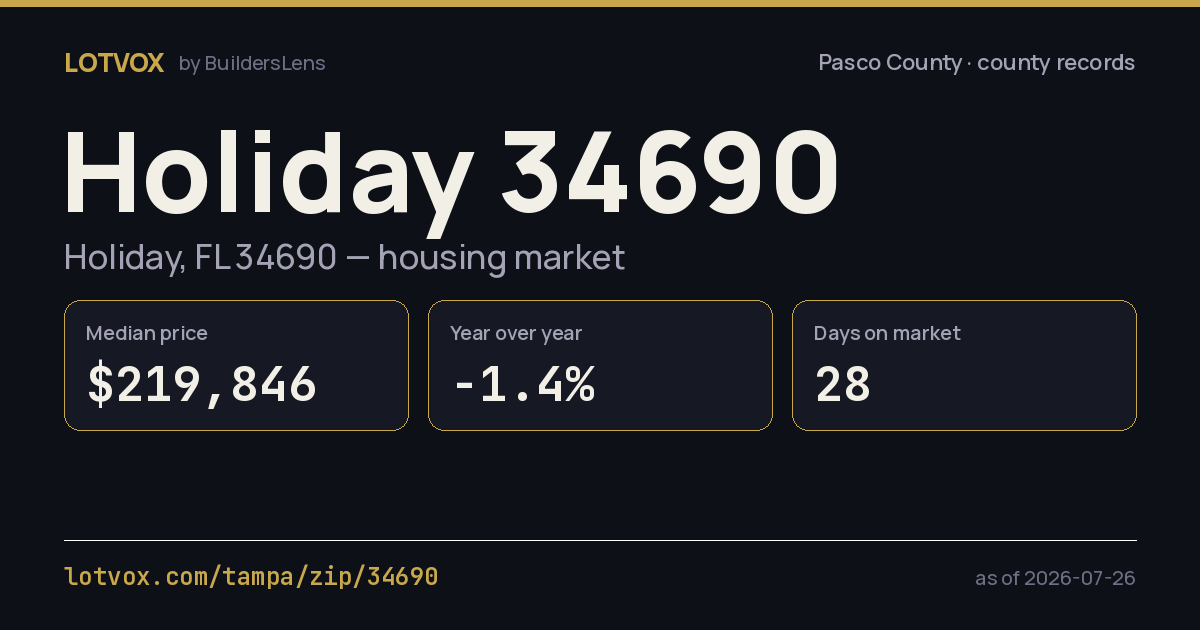Open the Days on market card

pos(964,366)
